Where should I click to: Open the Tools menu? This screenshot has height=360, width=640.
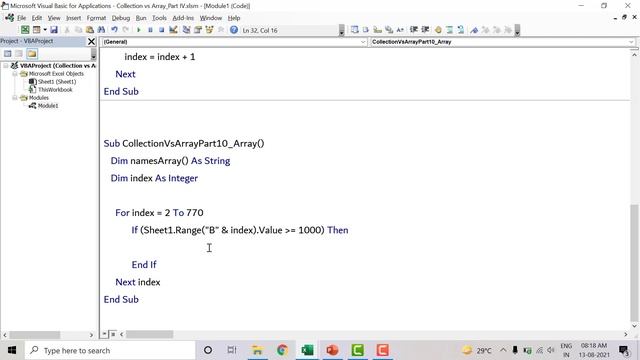159,18
